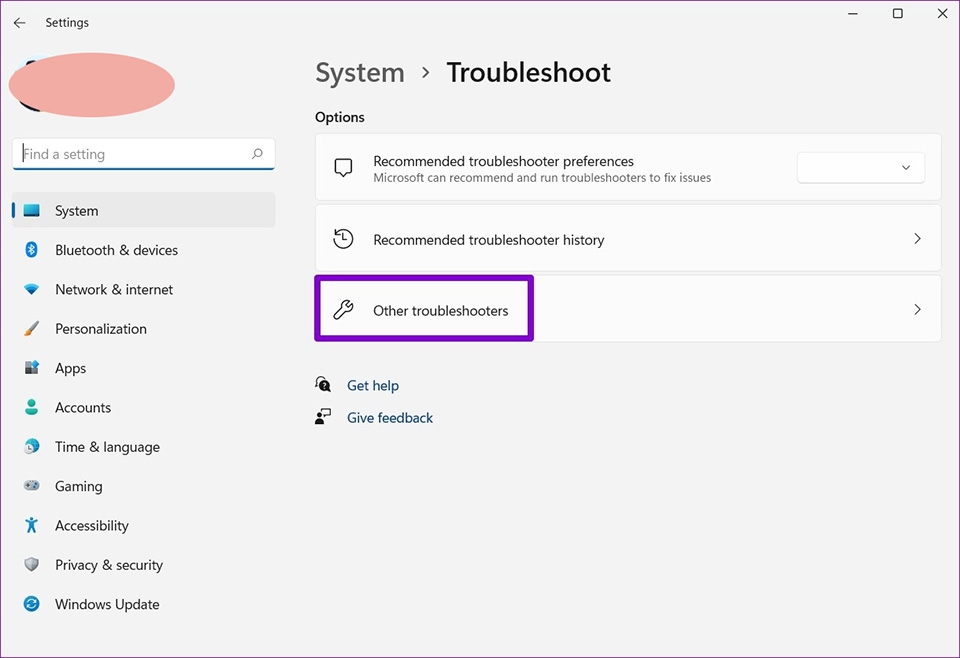Click the search magnifier icon

(x=257, y=154)
